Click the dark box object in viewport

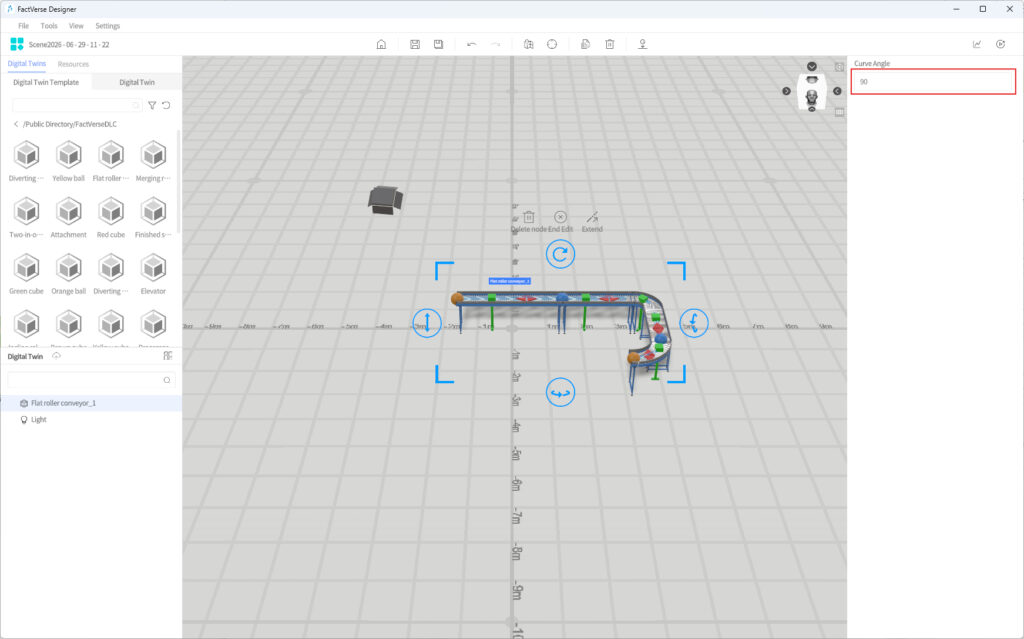click(385, 199)
